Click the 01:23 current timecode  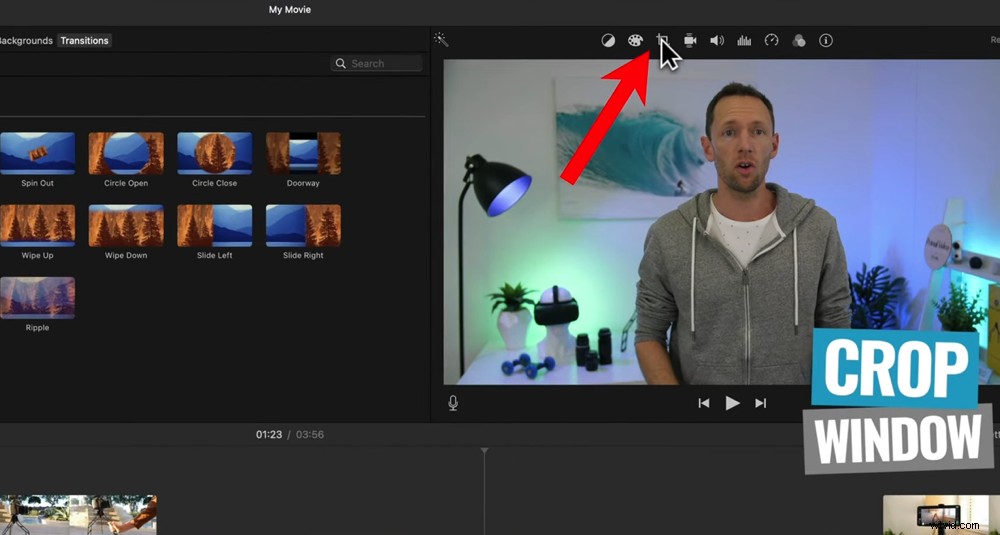pos(269,434)
